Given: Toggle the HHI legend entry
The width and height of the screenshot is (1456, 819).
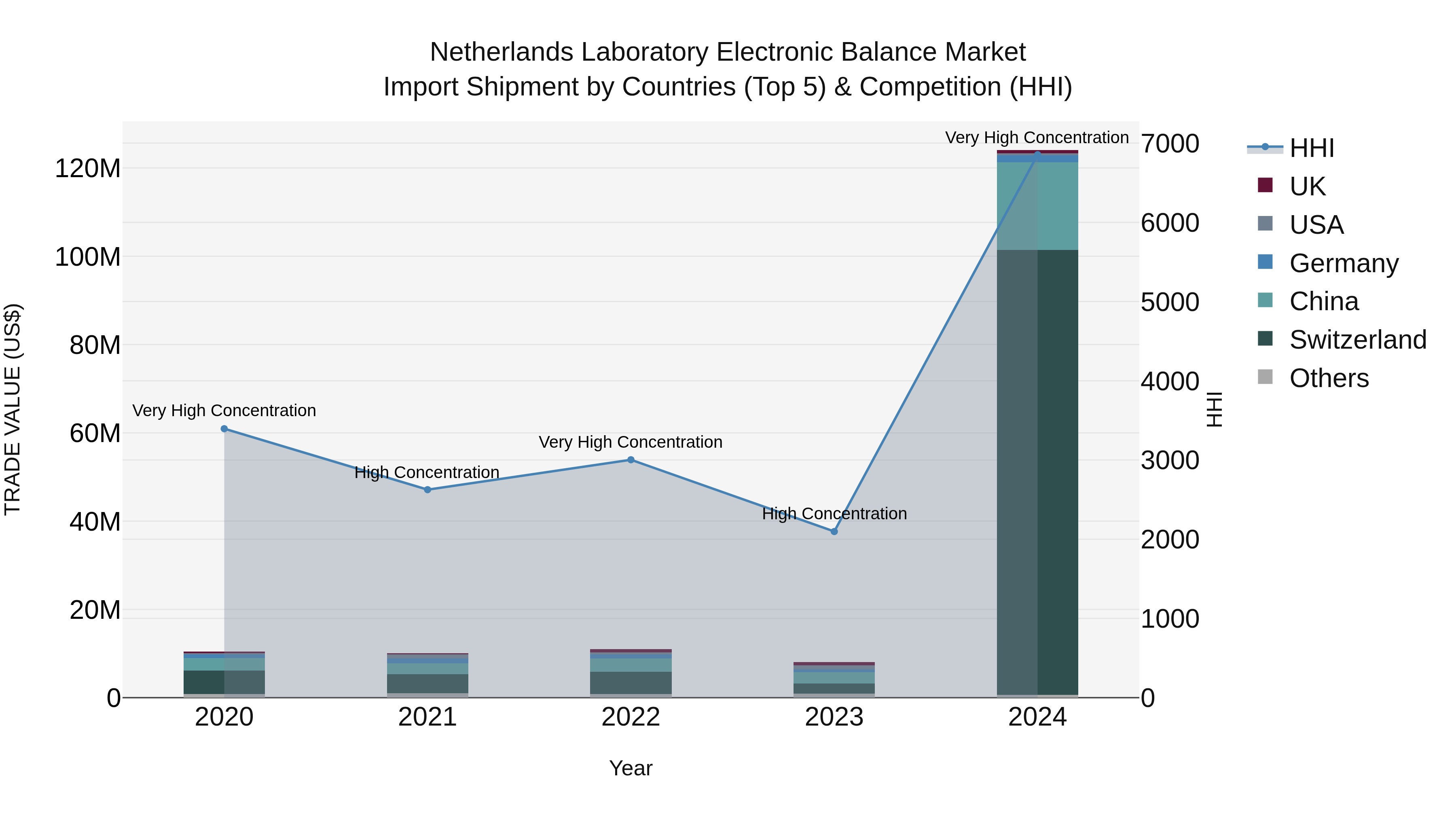Looking at the screenshot, I should coord(1291,148).
